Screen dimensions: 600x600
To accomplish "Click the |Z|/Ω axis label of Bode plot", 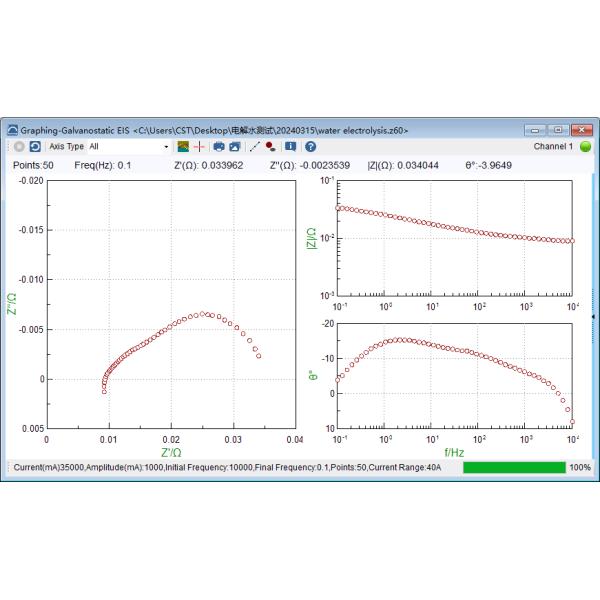I will pos(312,238).
